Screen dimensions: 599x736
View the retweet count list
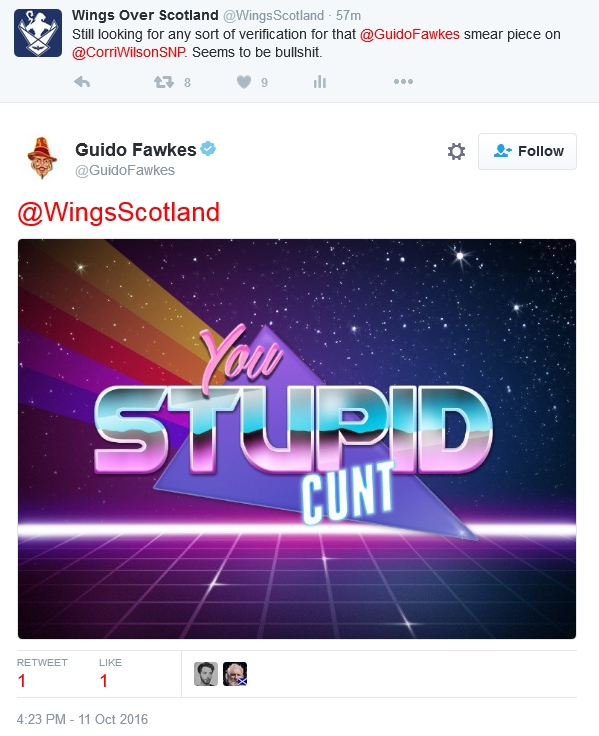pyautogui.click(x=42, y=673)
